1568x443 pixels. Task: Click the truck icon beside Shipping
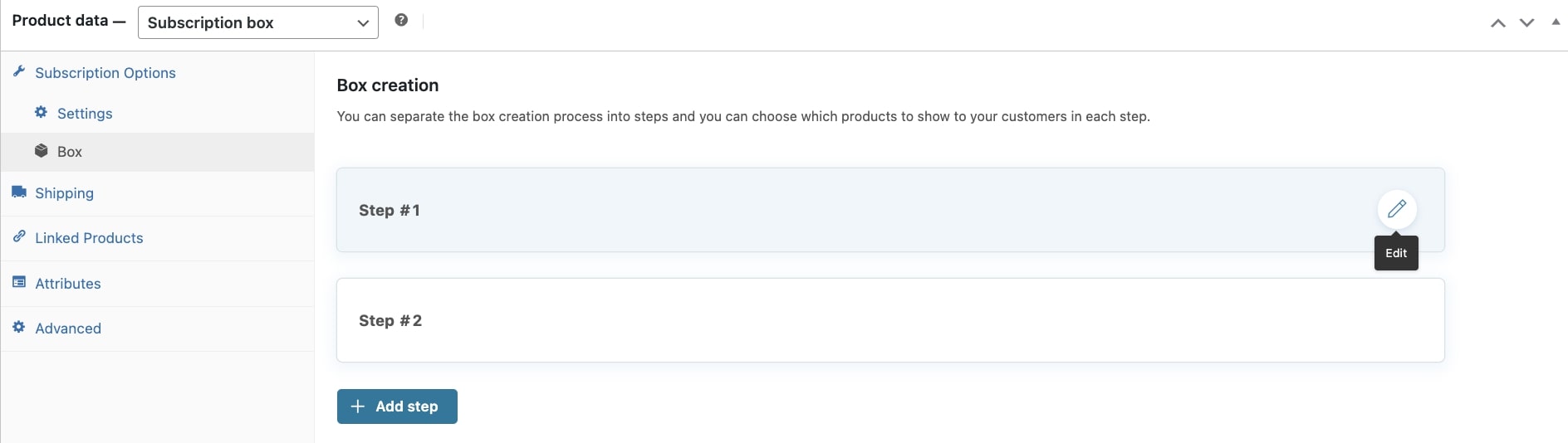(19, 192)
